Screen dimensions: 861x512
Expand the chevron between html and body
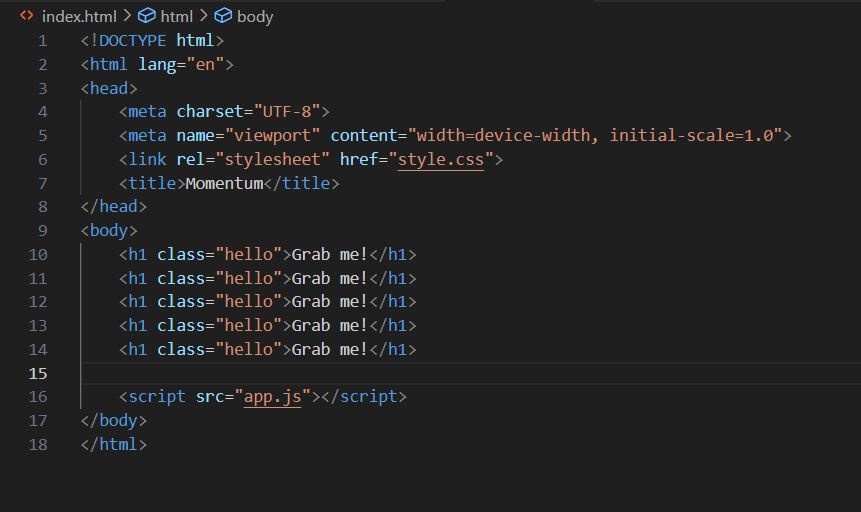(x=204, y=16)
